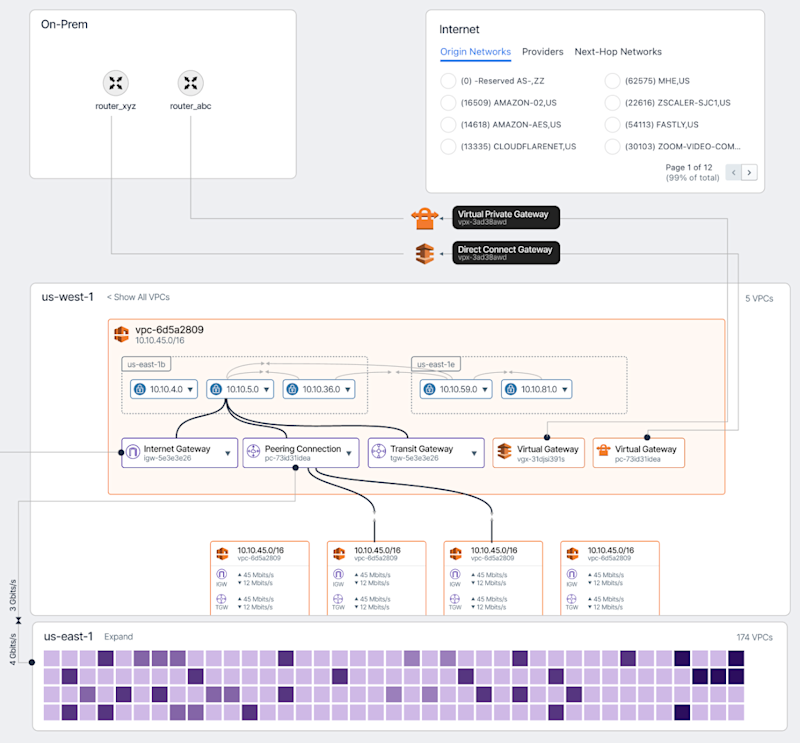The image size is (800, 743).
Task: Click the TGW icon in first VPC card
Action: tap(221, 599)
